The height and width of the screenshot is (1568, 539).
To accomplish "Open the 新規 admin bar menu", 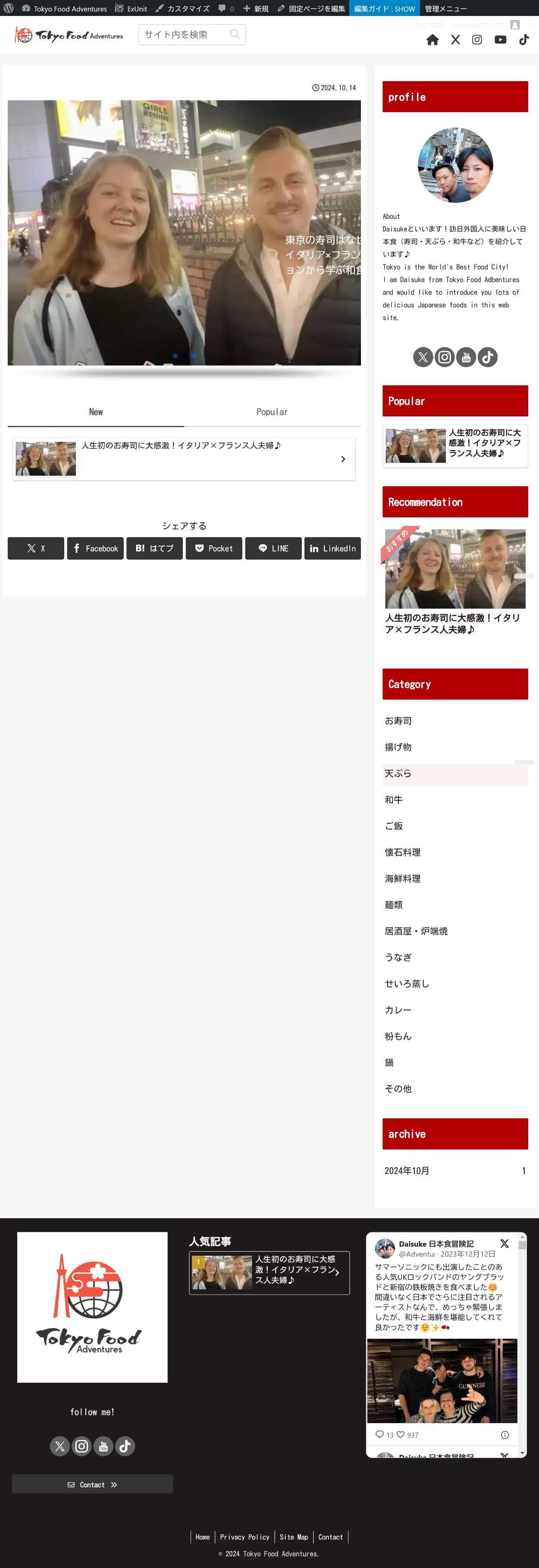I will tap(256, 9).
